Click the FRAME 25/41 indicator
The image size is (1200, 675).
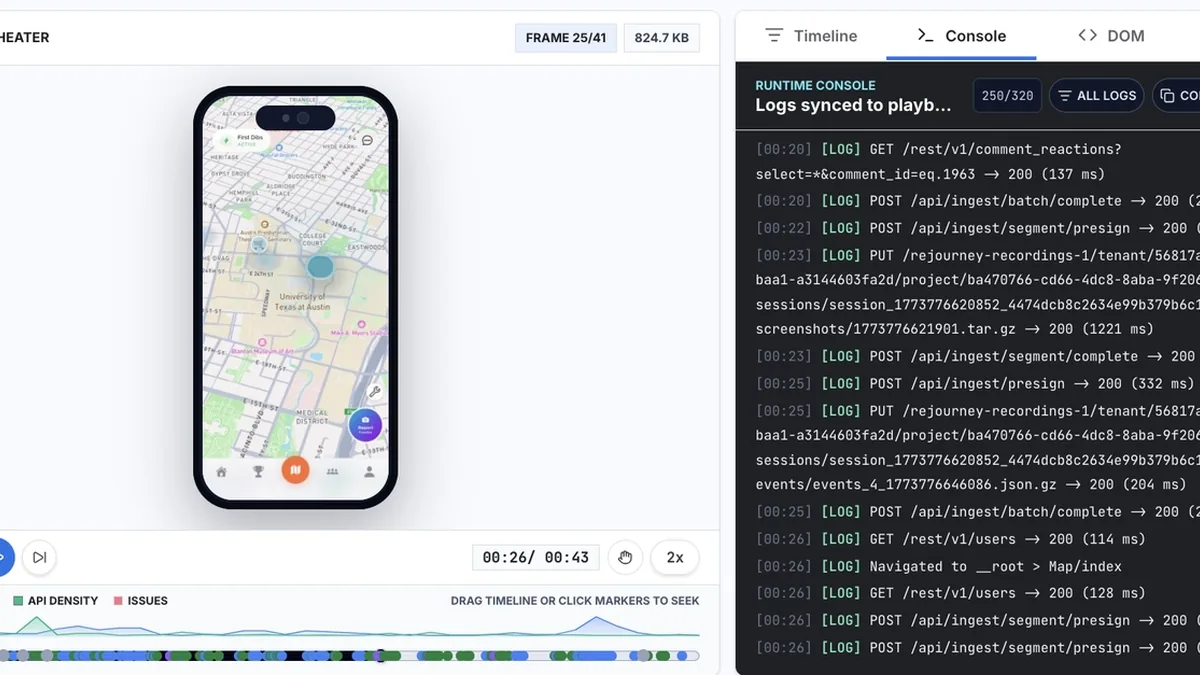point(566,38)
